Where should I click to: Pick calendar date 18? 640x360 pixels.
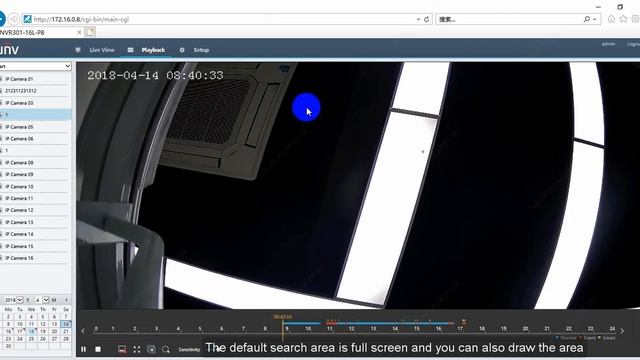tap(31, 331)
